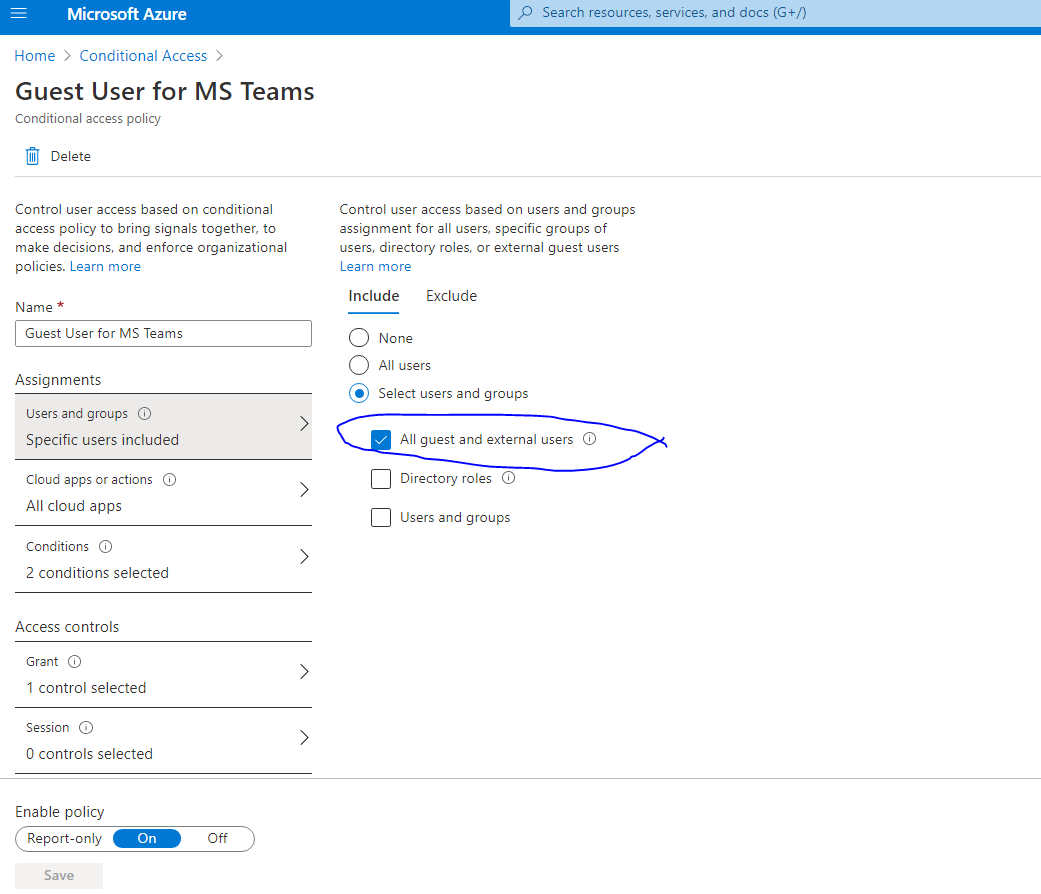Switch to the Include tab
1041x894 pixels.
click(374, 296)
